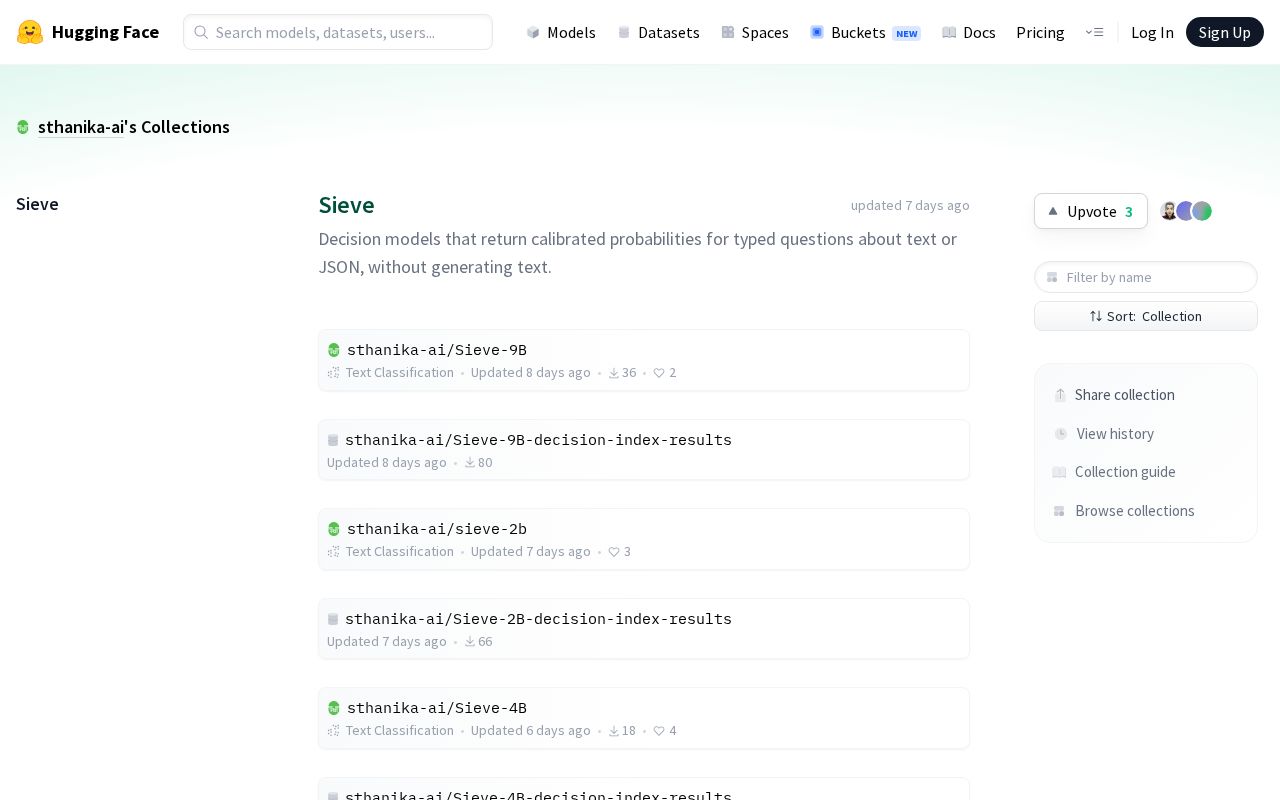Viewport: 1280px width, 800px height.
Task: Open the Pricing menu item
Action: [1040, 32]
